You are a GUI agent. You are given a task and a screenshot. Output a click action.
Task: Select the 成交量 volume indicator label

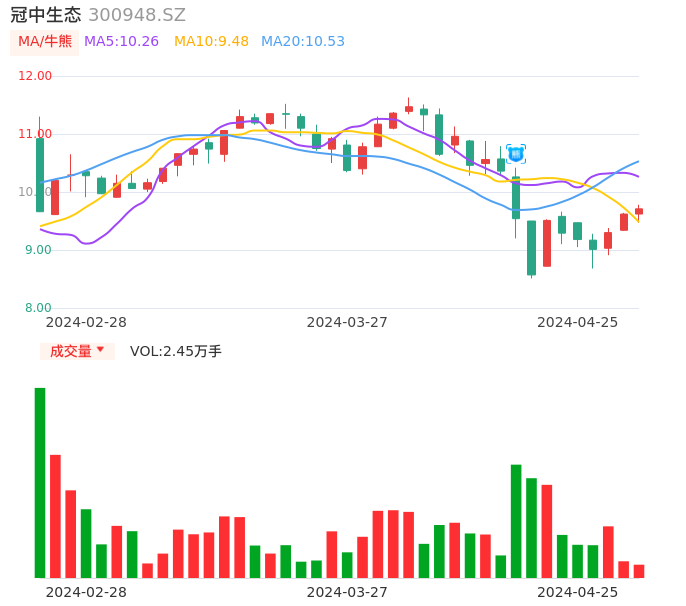pos(70,351)
